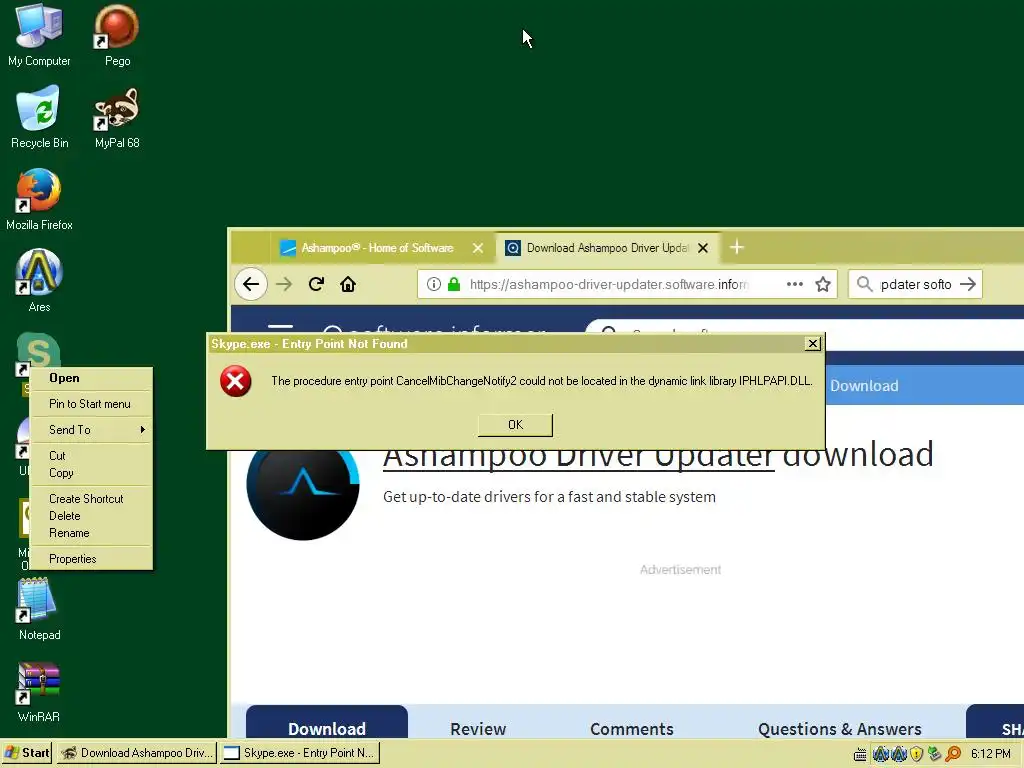Screen dimensions: 1024x768
Task: Choose Cut in the context menu
Action: tap(91, 456)
